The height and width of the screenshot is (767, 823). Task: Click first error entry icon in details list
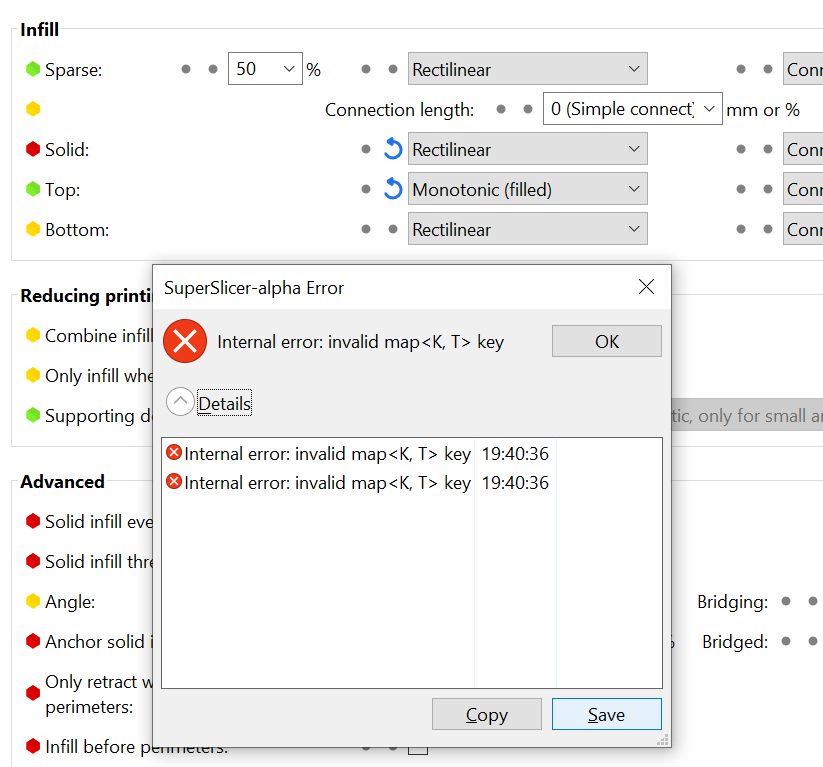(174, 453)
